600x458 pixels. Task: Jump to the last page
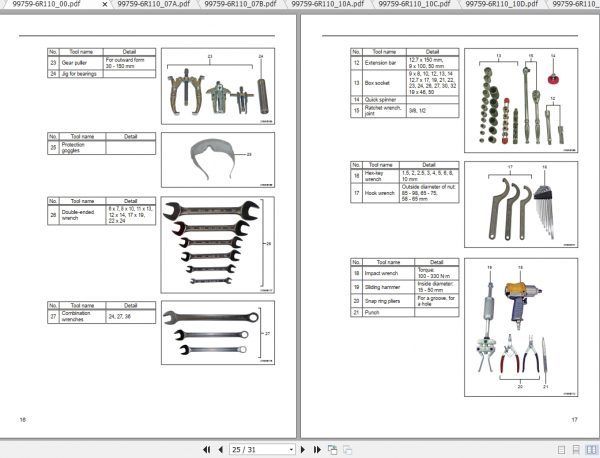point(317,449)
